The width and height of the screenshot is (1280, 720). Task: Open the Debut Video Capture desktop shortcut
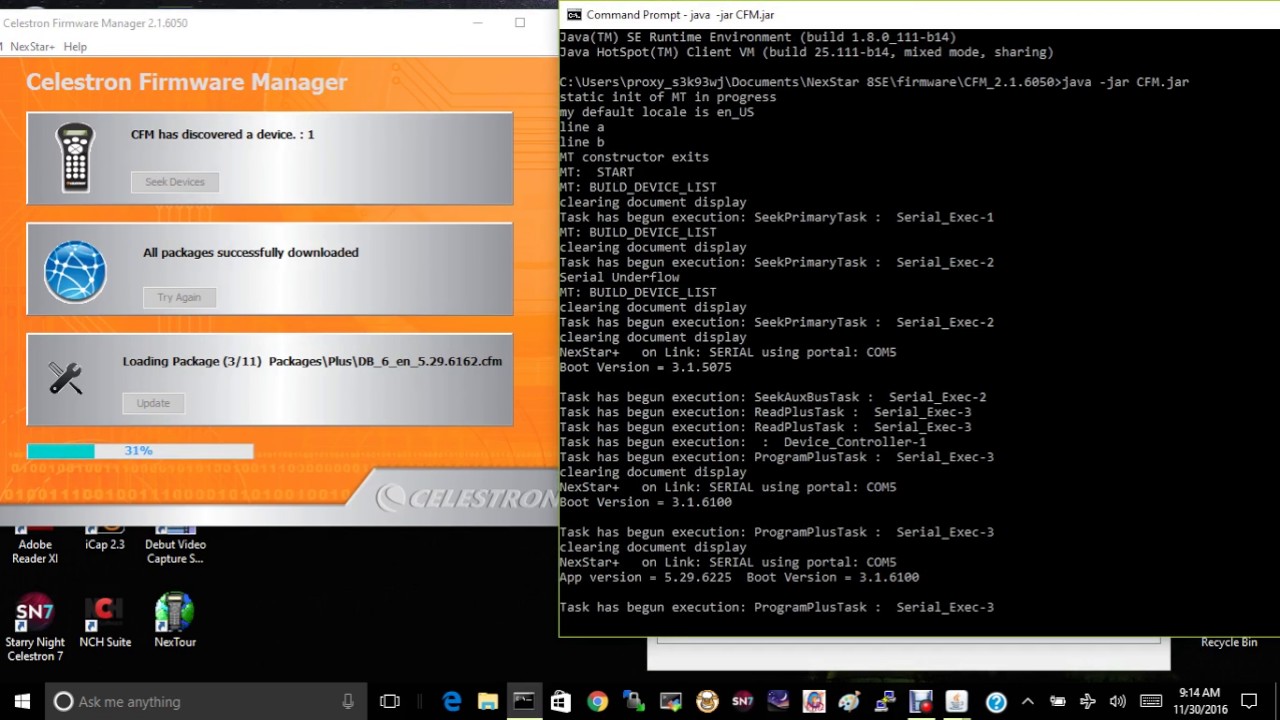(x=175, y=545)
